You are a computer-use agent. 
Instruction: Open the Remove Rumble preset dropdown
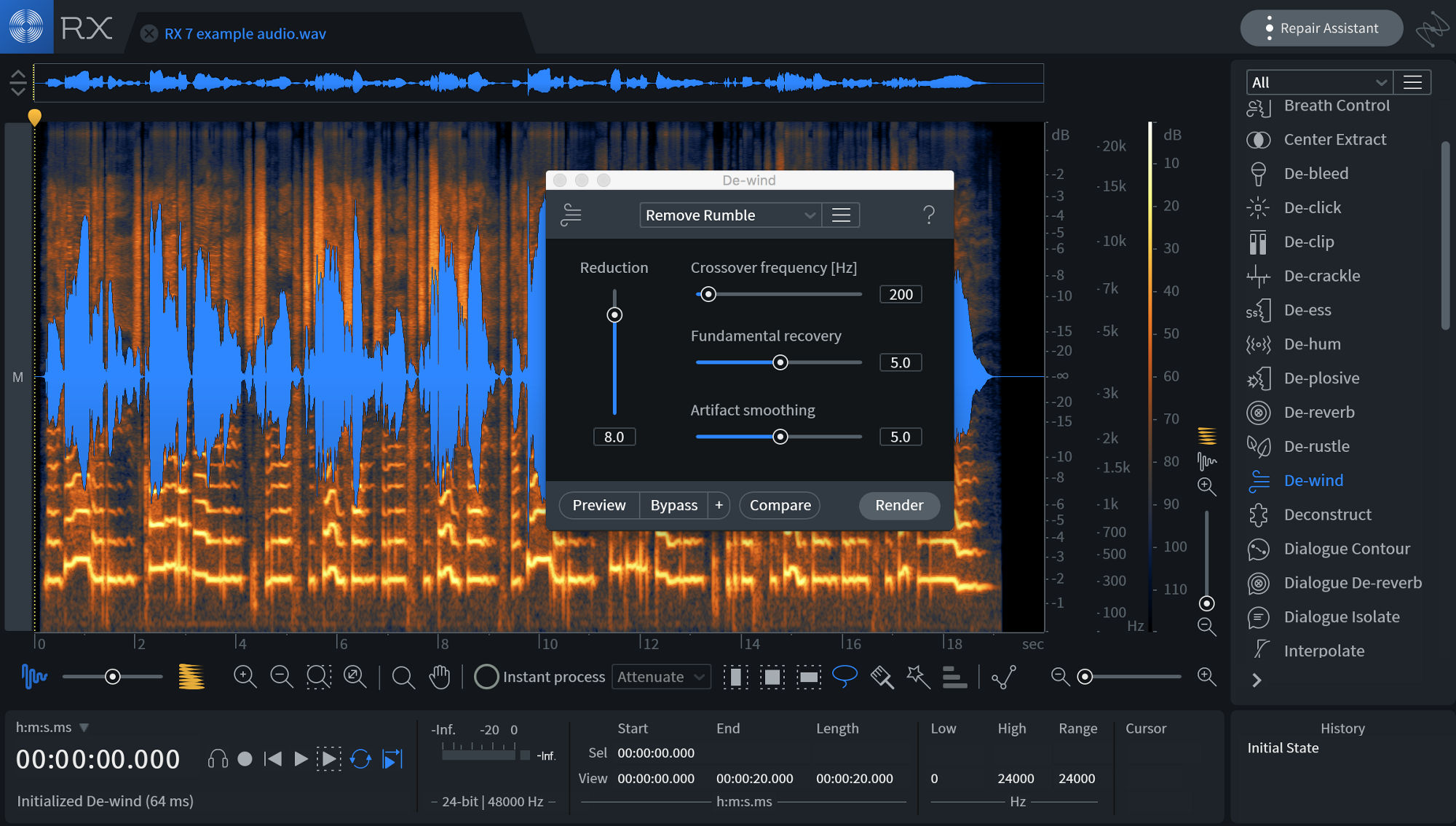pos(729,215)
